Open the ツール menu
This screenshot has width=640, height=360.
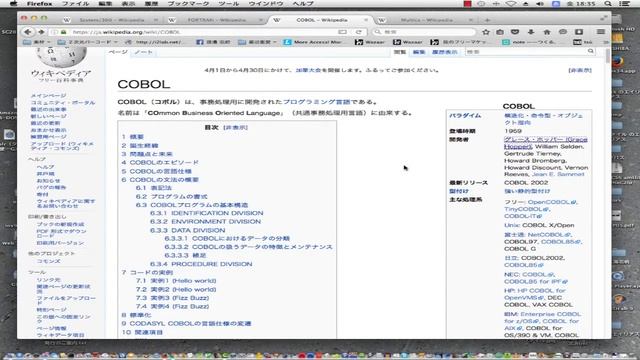point(229,4)
